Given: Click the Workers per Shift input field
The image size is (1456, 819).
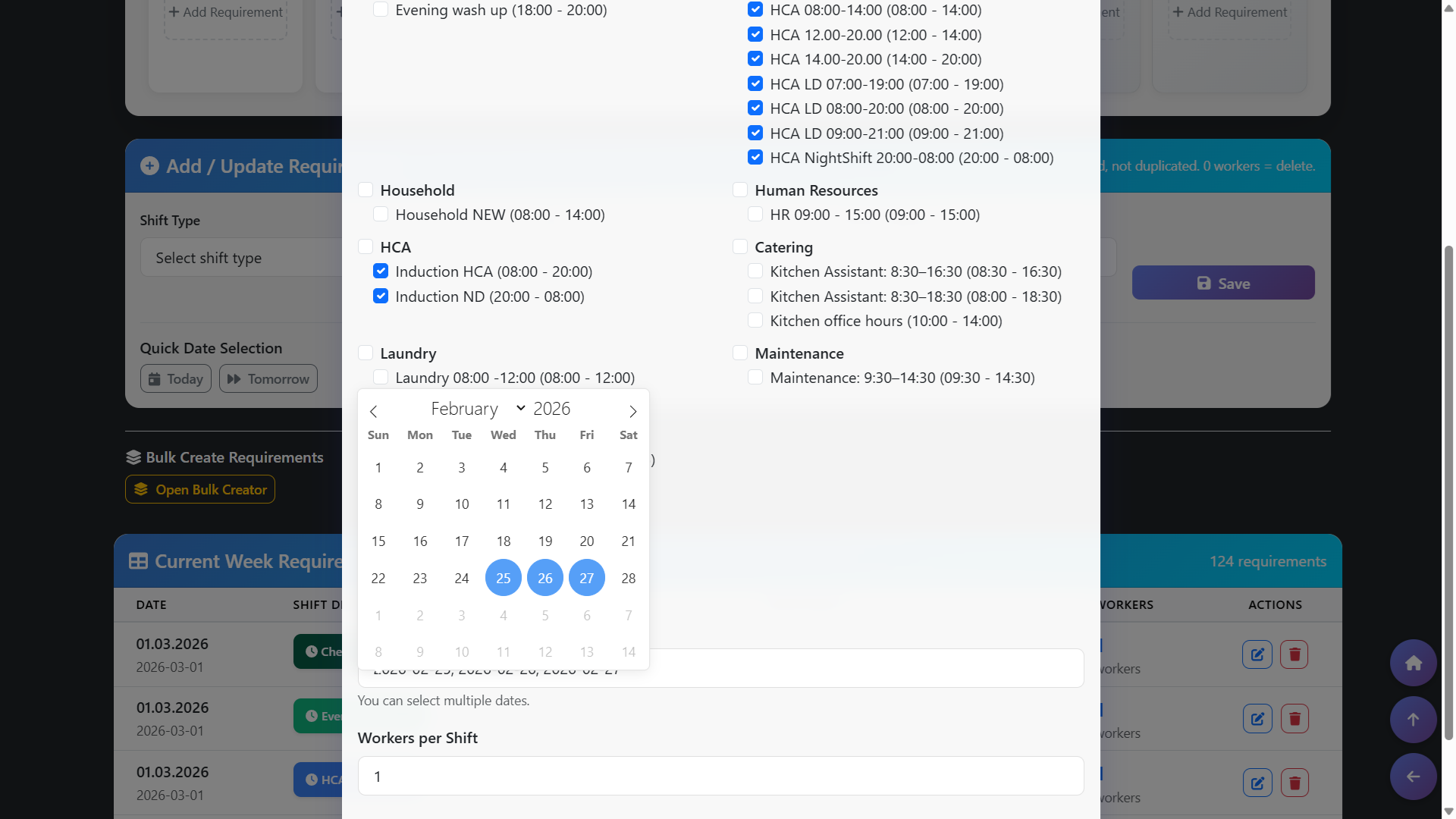Looking at the screenshot, I should point(720,776).
